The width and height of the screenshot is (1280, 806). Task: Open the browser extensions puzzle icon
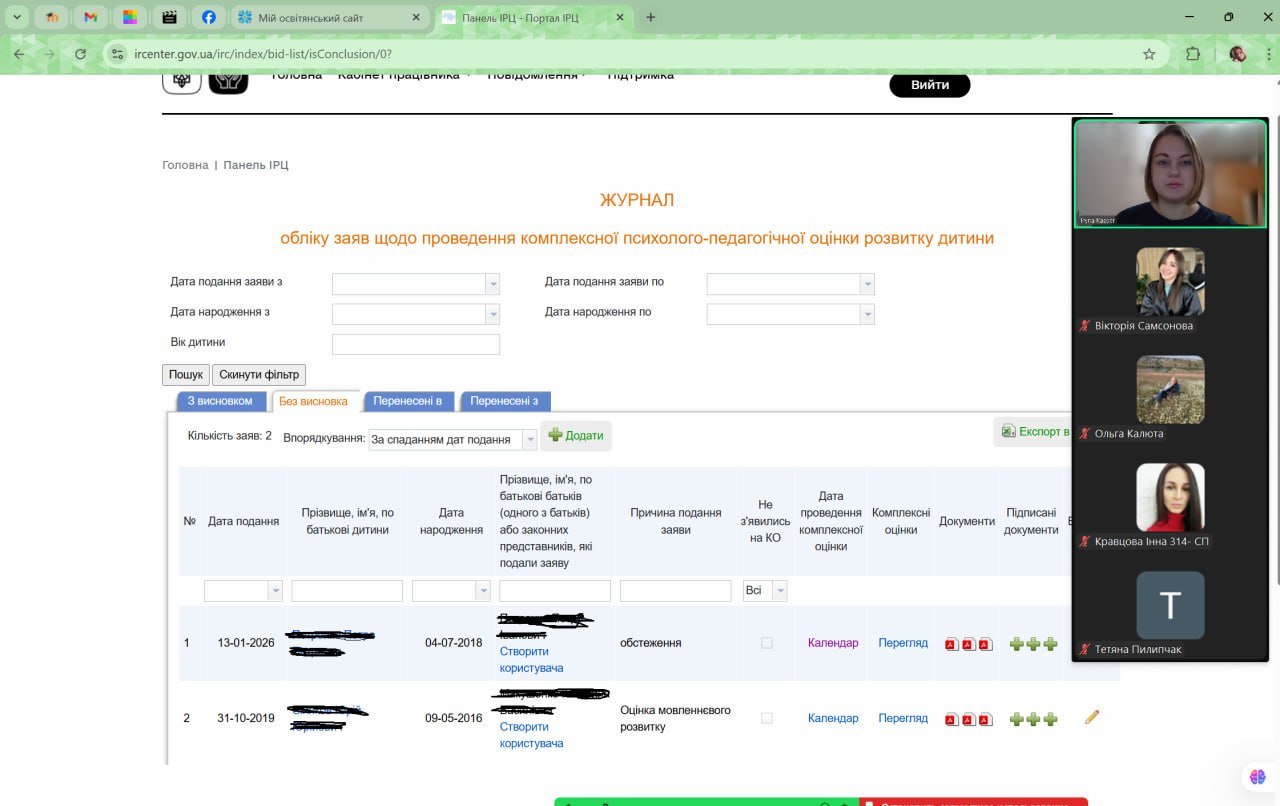coord(1193,54)
